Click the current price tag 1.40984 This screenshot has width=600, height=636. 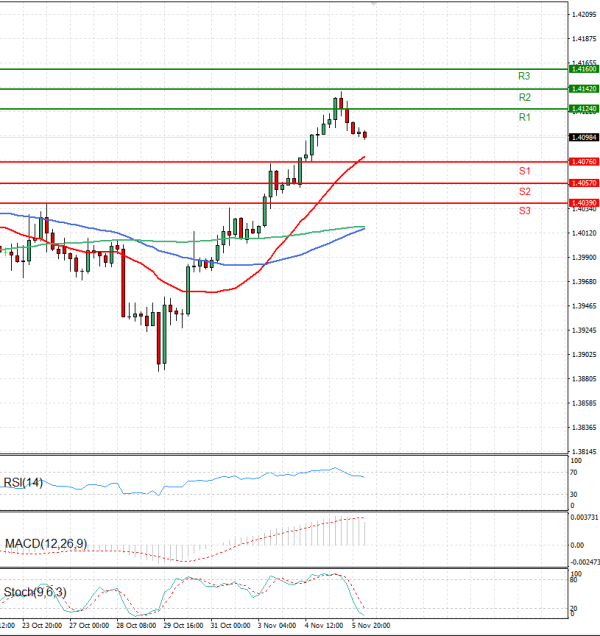(x=583, y=138)
